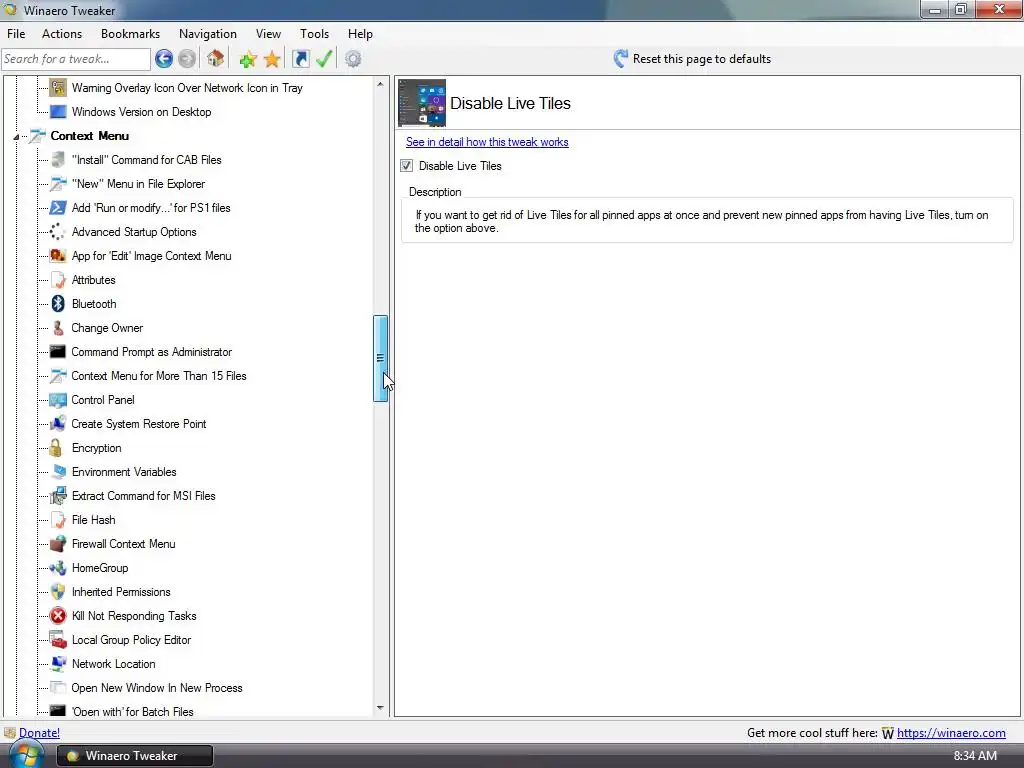Select 'Warning Overlay Icon Over Network Icon in Tray'
Screen dimensions: 1024x768
[x=187, y=88]
